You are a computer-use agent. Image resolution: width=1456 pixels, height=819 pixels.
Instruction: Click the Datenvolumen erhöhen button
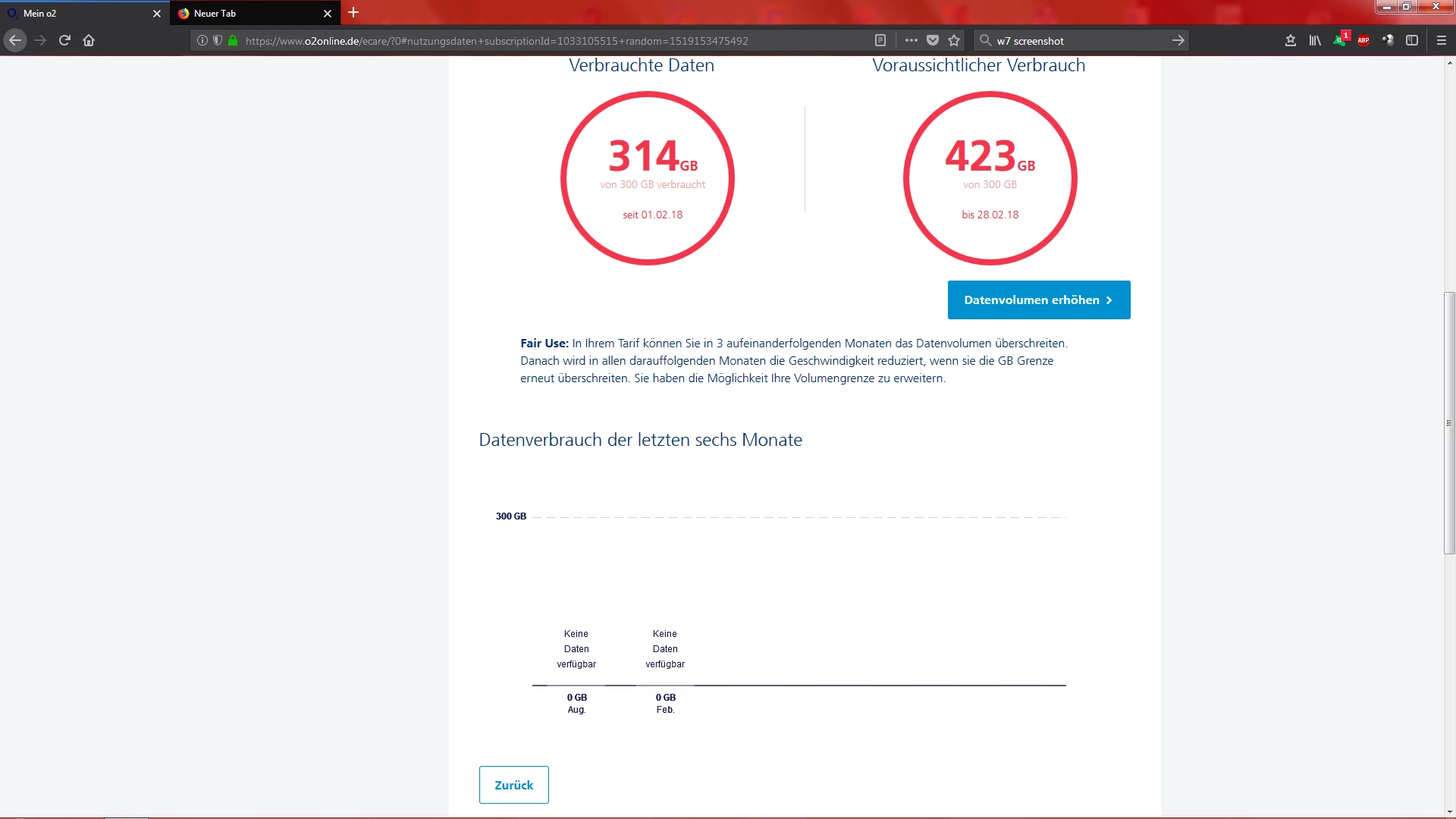click(x=1038, y=300)
